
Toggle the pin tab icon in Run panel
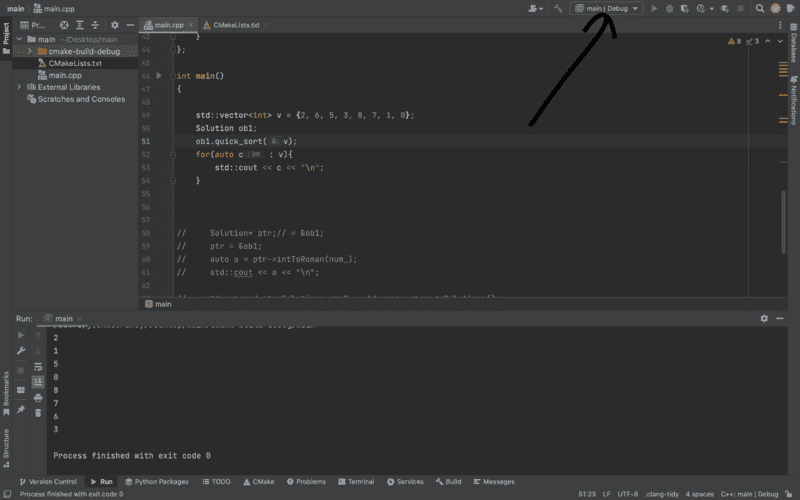point(21,411)
